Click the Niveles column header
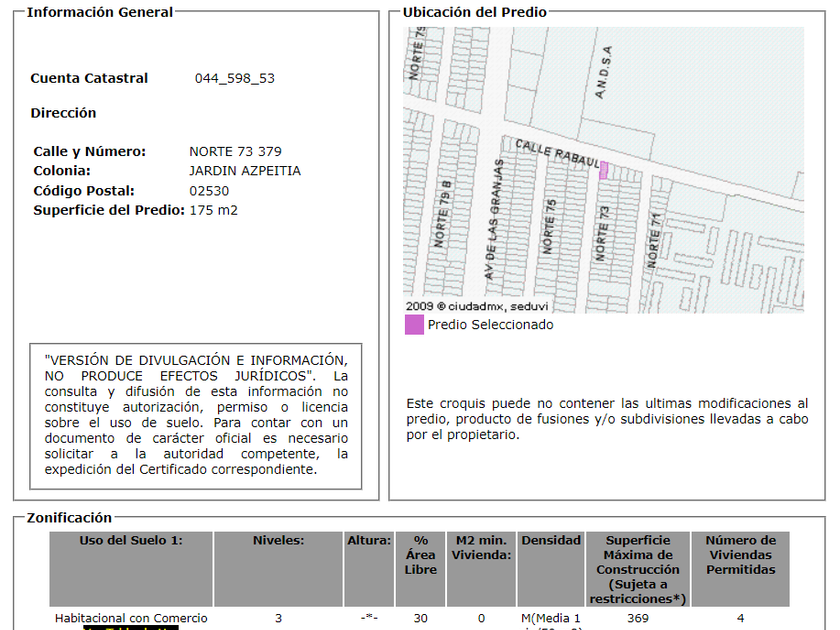Viewport: 840px width, 630px height. tap(279, 568)
